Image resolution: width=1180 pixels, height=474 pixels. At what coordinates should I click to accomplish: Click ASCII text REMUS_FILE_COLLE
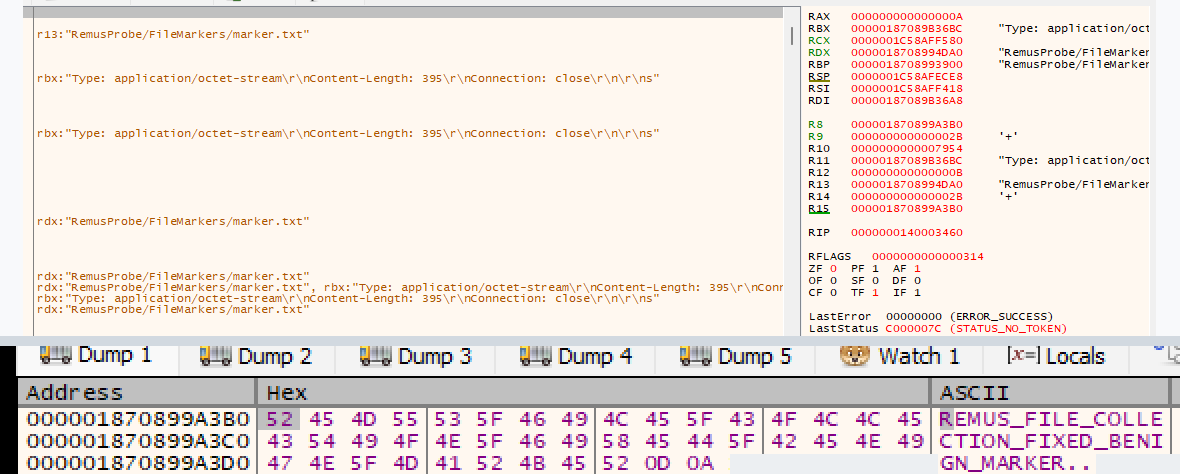click(1051, 419)
